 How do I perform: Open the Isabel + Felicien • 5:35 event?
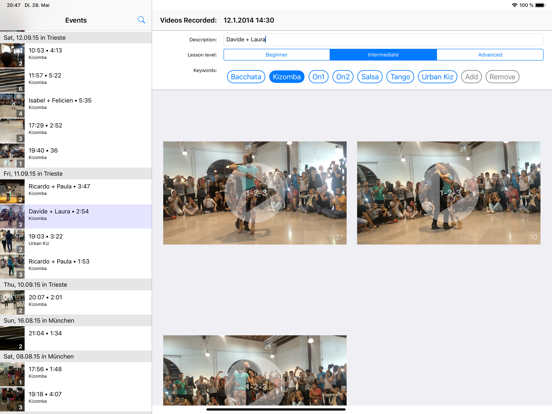pos(76,105)
